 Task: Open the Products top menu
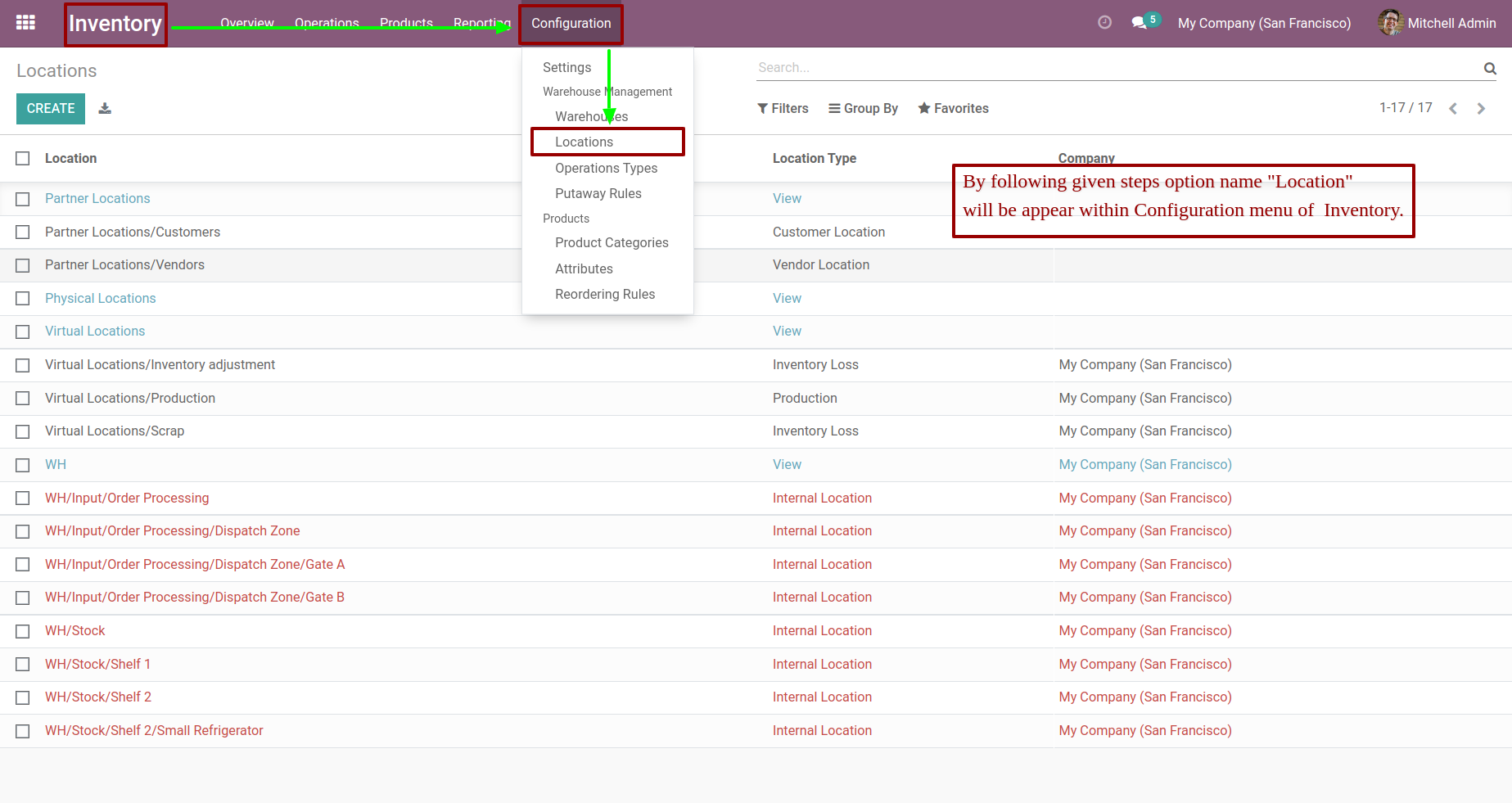[406, 23]
